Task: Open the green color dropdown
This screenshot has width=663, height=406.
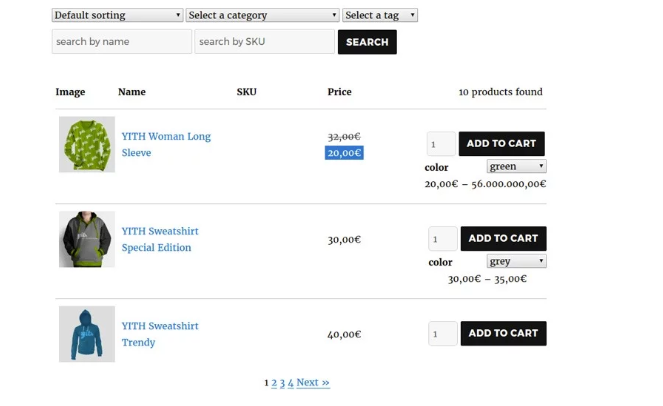Action: 516,166
